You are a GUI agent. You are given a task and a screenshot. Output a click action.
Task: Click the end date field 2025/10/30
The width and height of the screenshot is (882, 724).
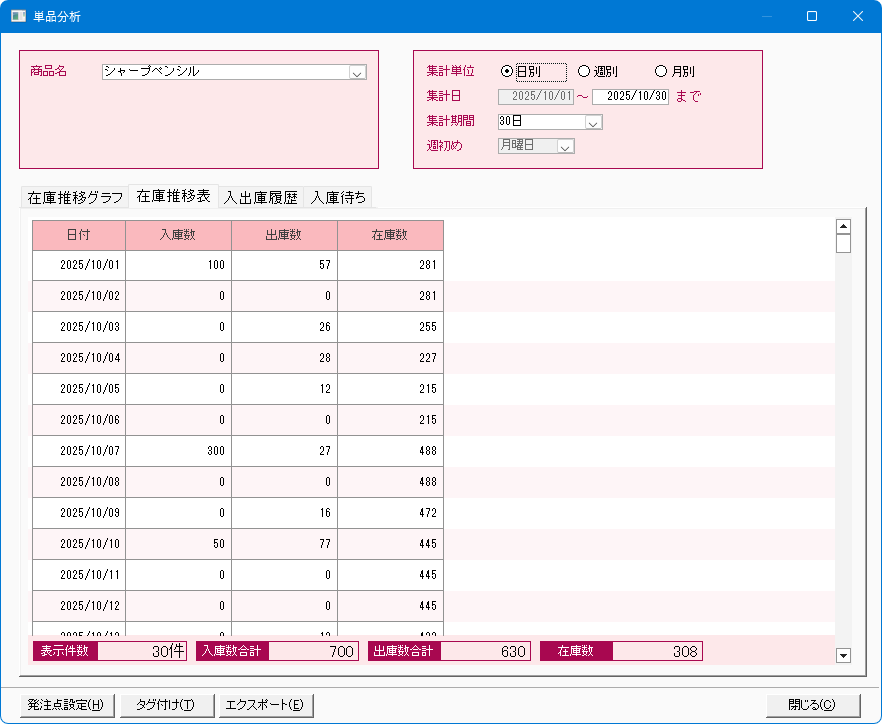point(630,97)
